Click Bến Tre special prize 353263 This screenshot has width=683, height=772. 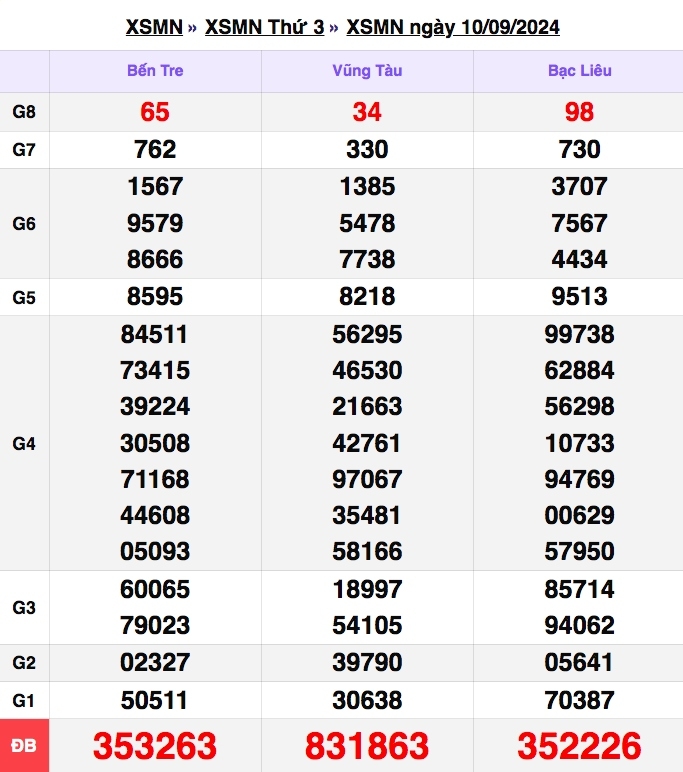[155, 746]
